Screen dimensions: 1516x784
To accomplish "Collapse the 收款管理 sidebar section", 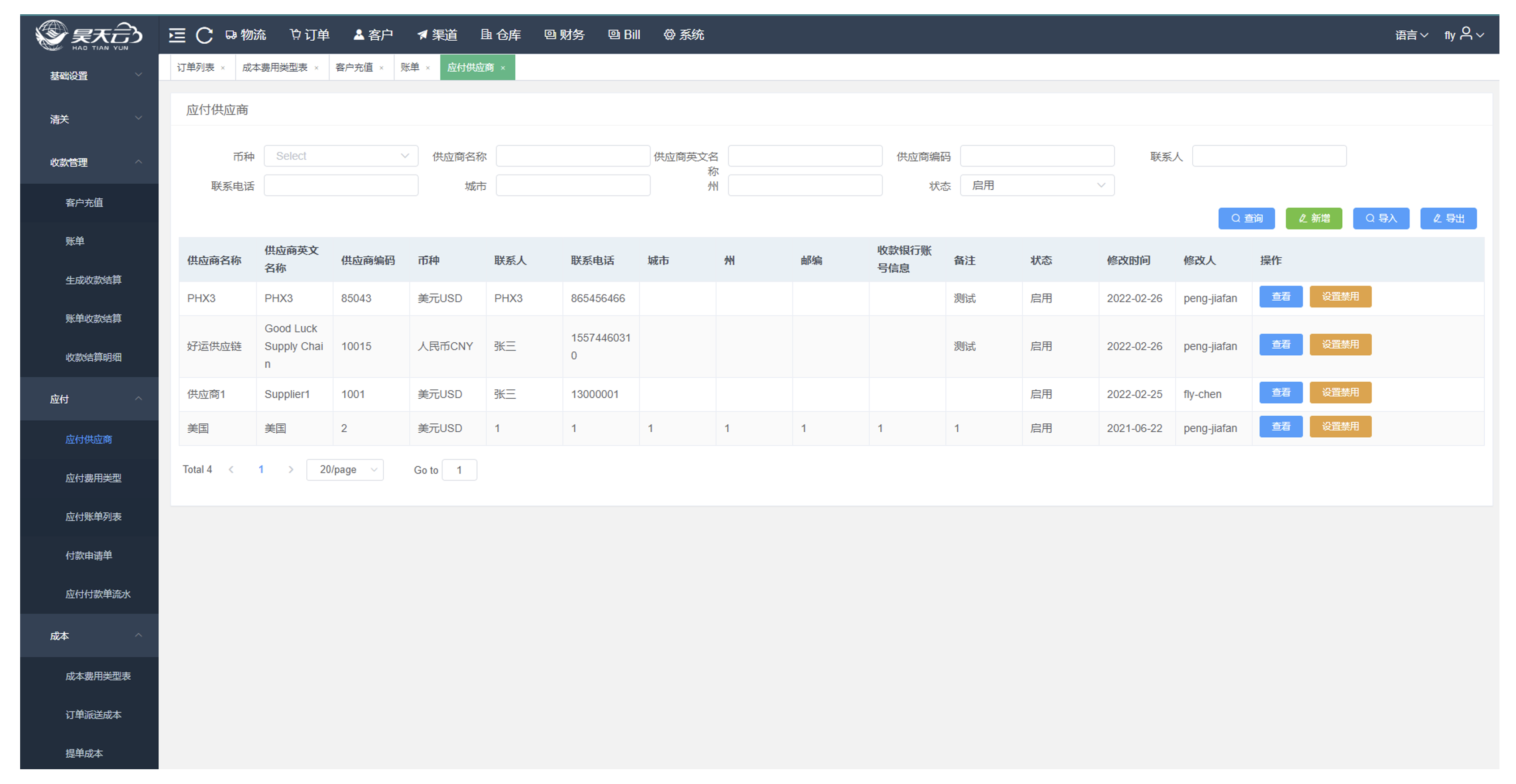I will (x=90, y=162).
